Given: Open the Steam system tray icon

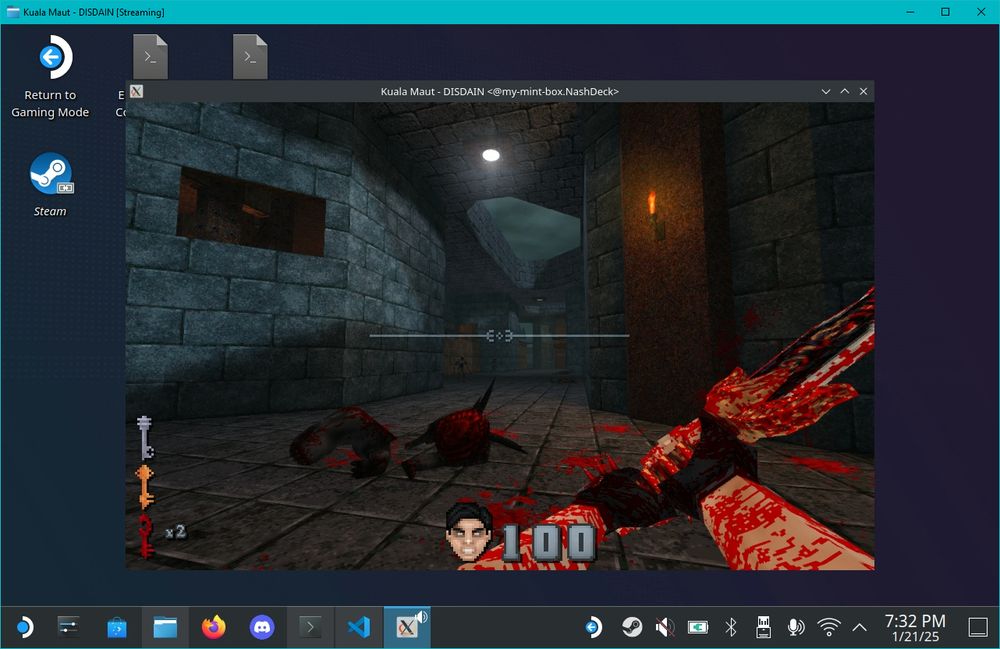Looking at the screenshot, I should tap(632, 627).
